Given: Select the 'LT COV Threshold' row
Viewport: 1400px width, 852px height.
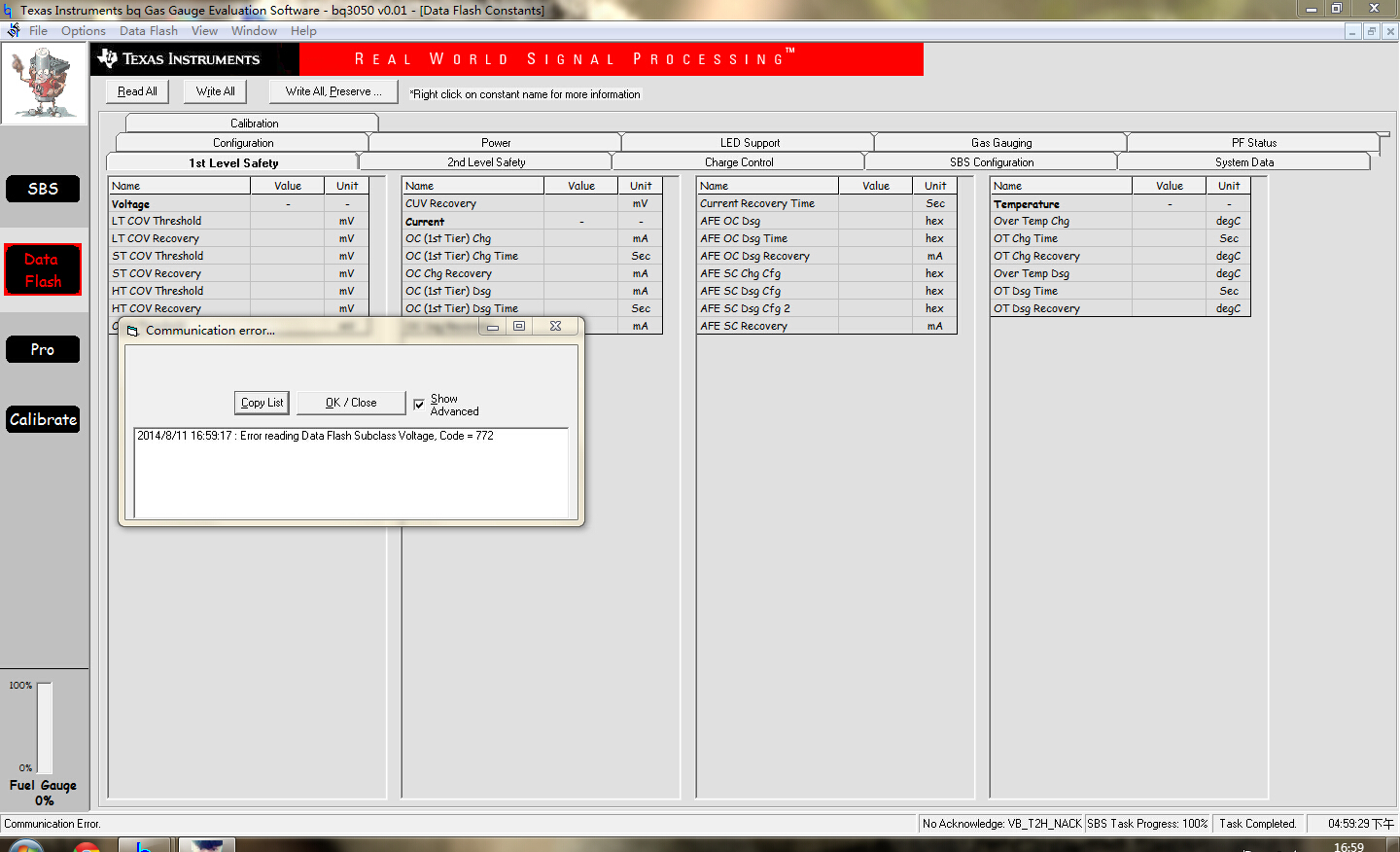Looking at the screenshot, I should coord(238,221).
